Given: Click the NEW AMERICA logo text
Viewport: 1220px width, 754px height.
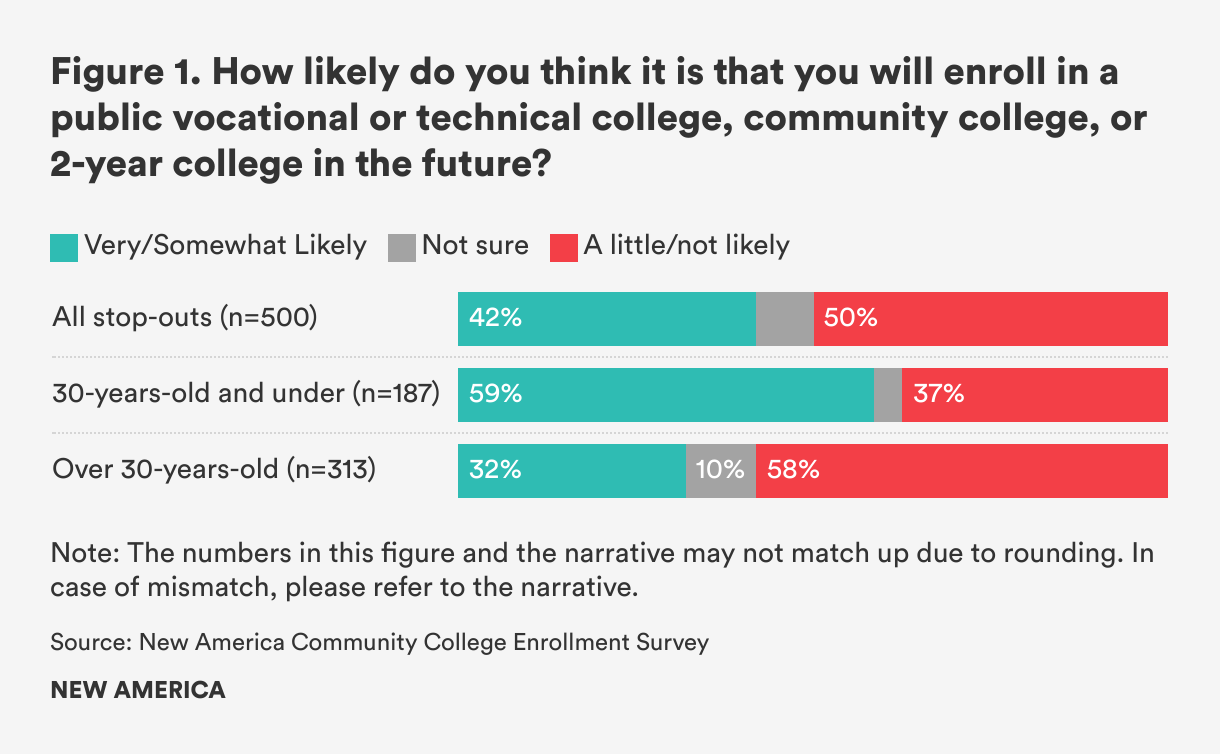Looking at the screenshot, I should [x=138, y=690].
